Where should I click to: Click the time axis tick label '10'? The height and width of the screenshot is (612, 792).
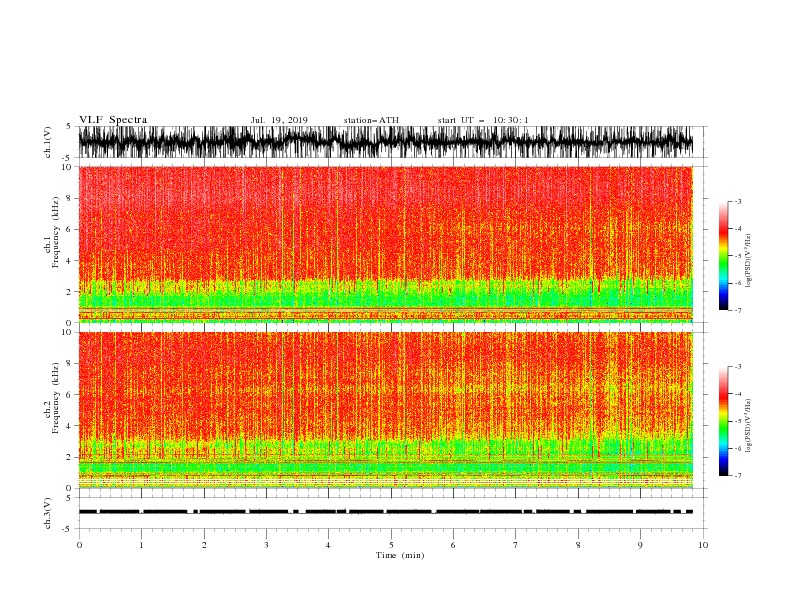tap(703, 545)
